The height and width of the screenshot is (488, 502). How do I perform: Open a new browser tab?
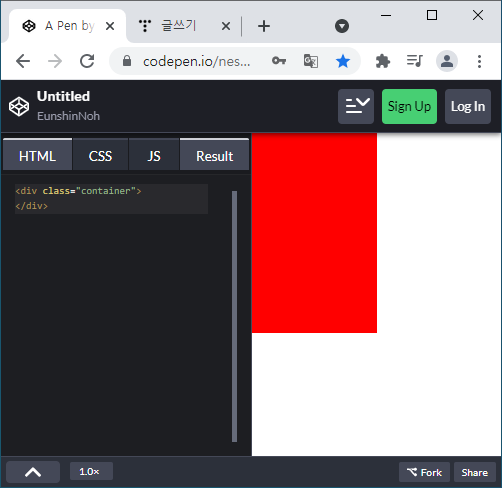(x=264, y=26)
